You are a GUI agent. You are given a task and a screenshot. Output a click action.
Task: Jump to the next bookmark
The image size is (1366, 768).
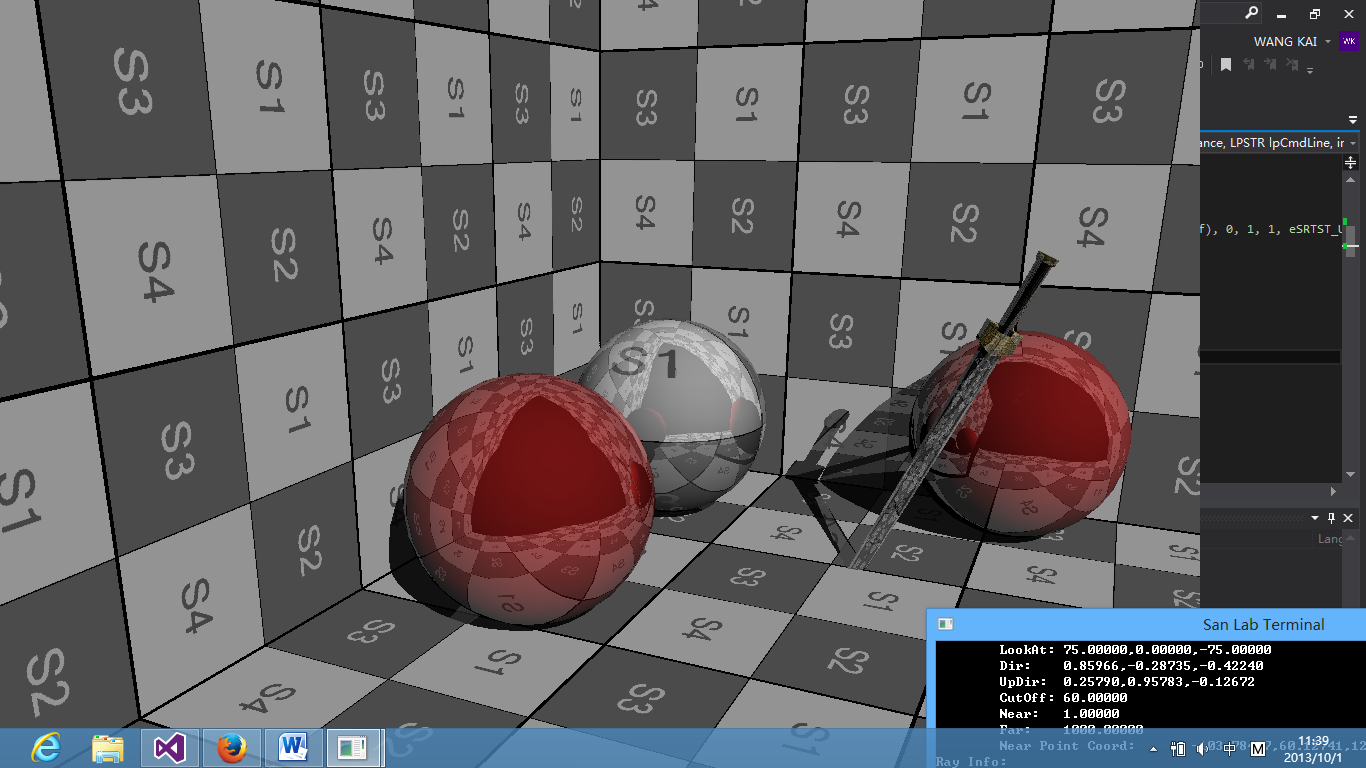click(x=1271, y=64)
